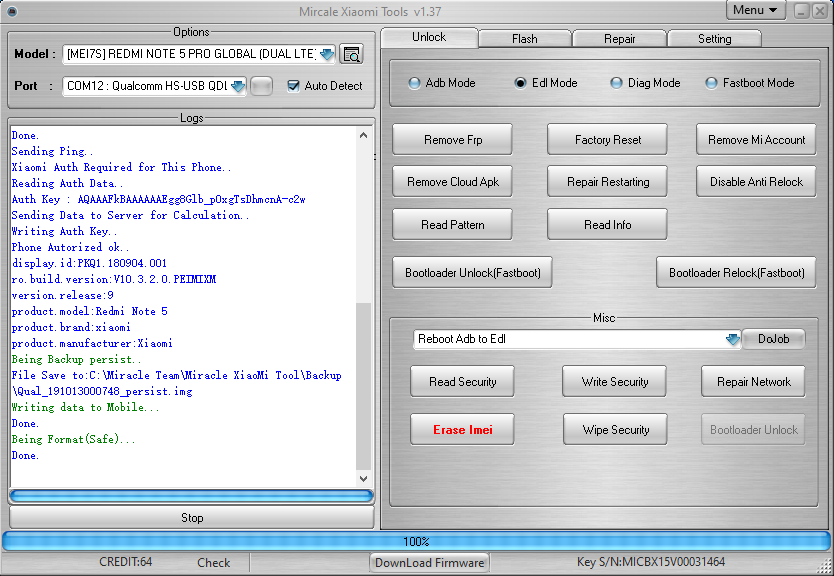Click the Key S/N status text
The image size is (834, 576).
650,562
